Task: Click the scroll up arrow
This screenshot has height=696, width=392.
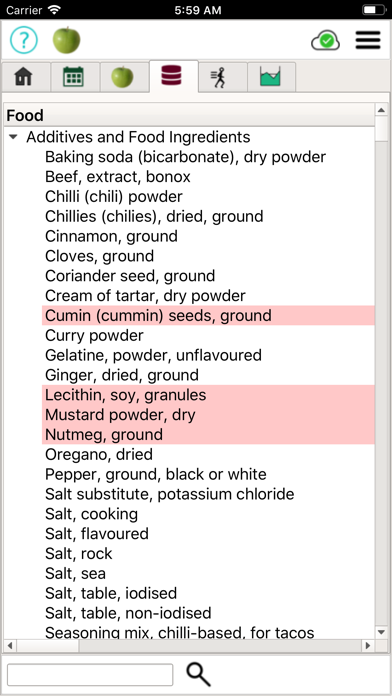Action: tap(381, 110)
